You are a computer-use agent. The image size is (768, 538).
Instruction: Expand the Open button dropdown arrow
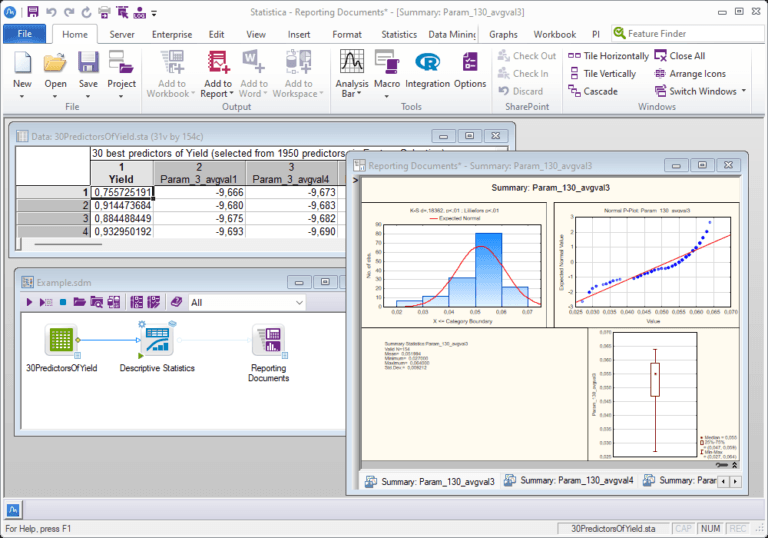pyautogui.click(x=55, y=96)
